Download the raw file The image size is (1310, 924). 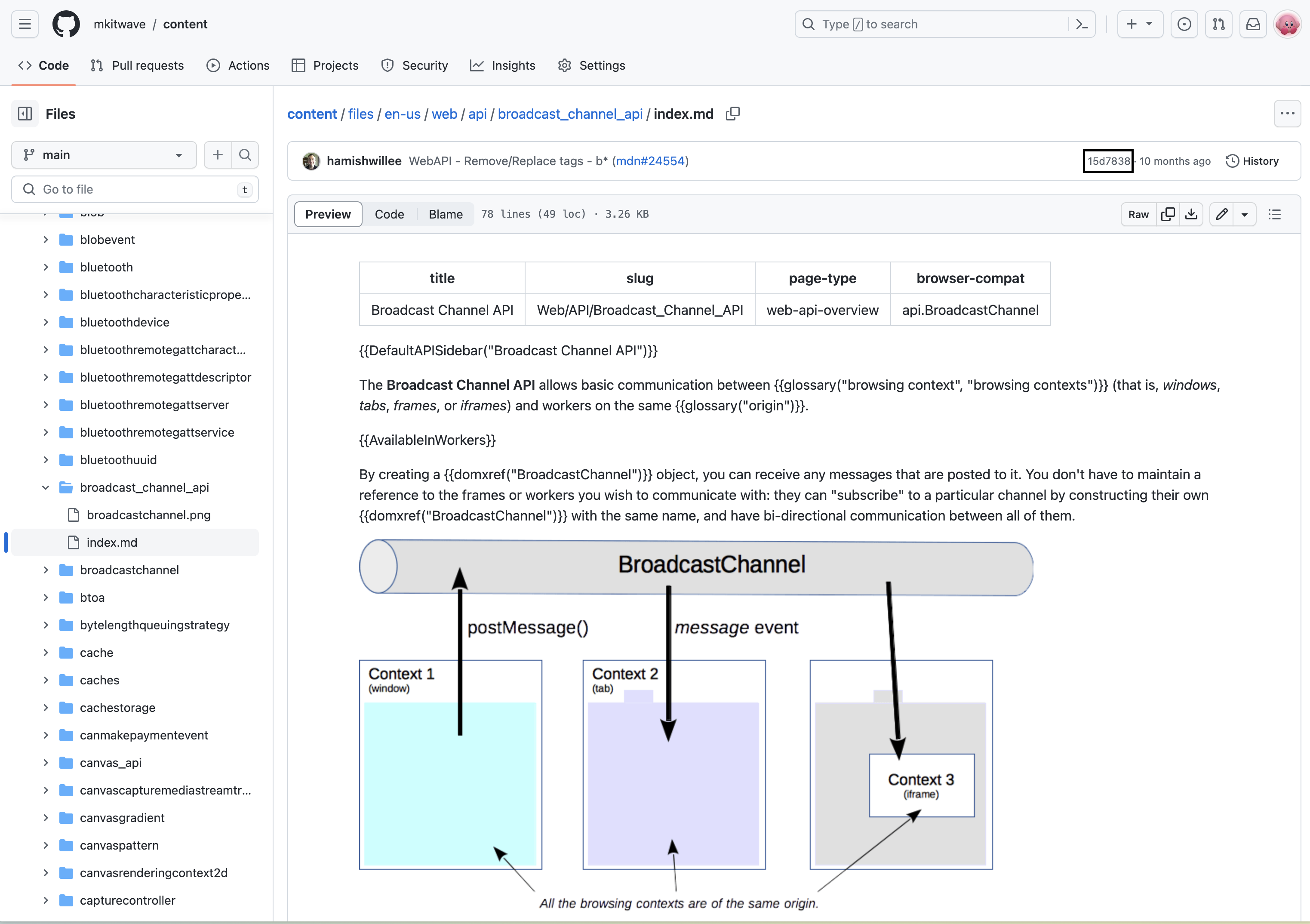(x=1191, y=214)
